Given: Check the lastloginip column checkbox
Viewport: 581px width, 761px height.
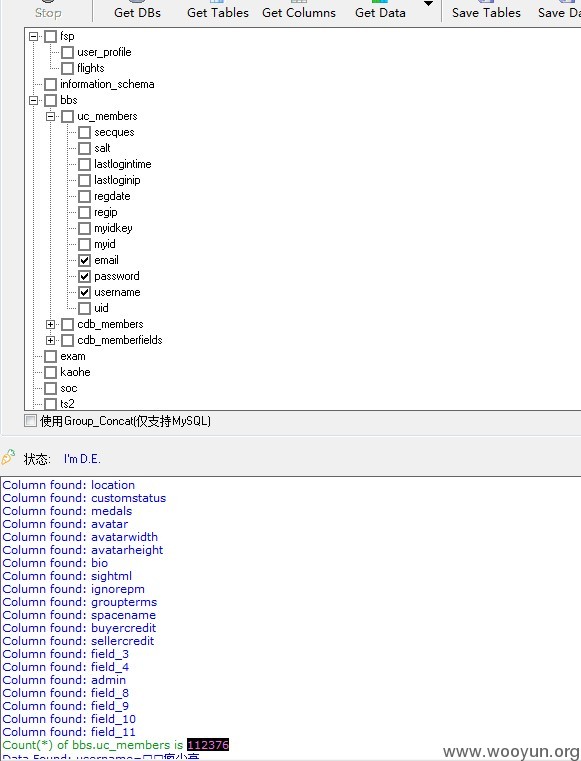Looking at the screenshot, I should coord(84,181).
